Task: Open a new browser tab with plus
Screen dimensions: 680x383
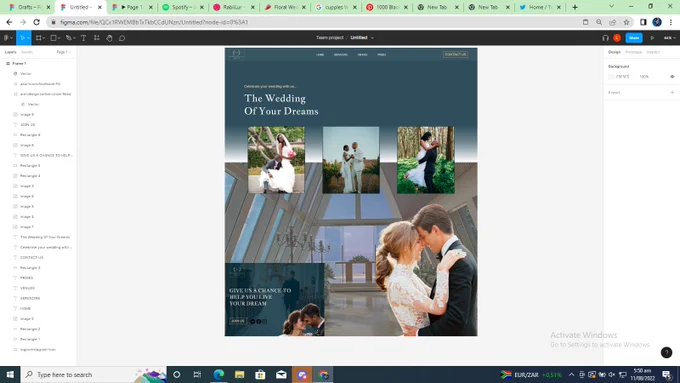Action: coord(575,7)
